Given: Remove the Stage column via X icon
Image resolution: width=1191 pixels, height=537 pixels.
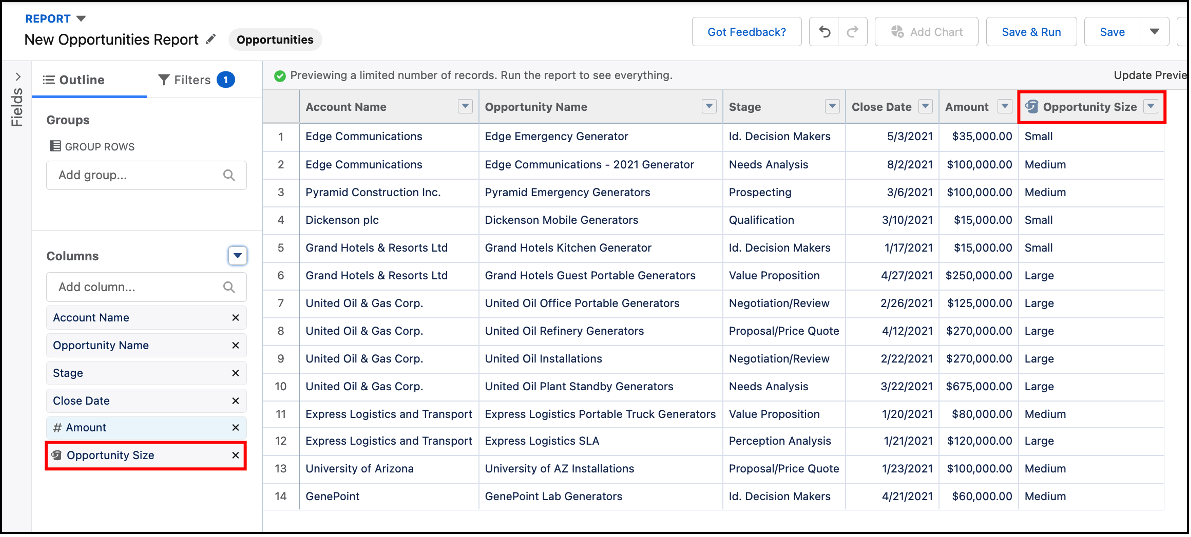Looking at the screenshot, I should click(236, 373).
